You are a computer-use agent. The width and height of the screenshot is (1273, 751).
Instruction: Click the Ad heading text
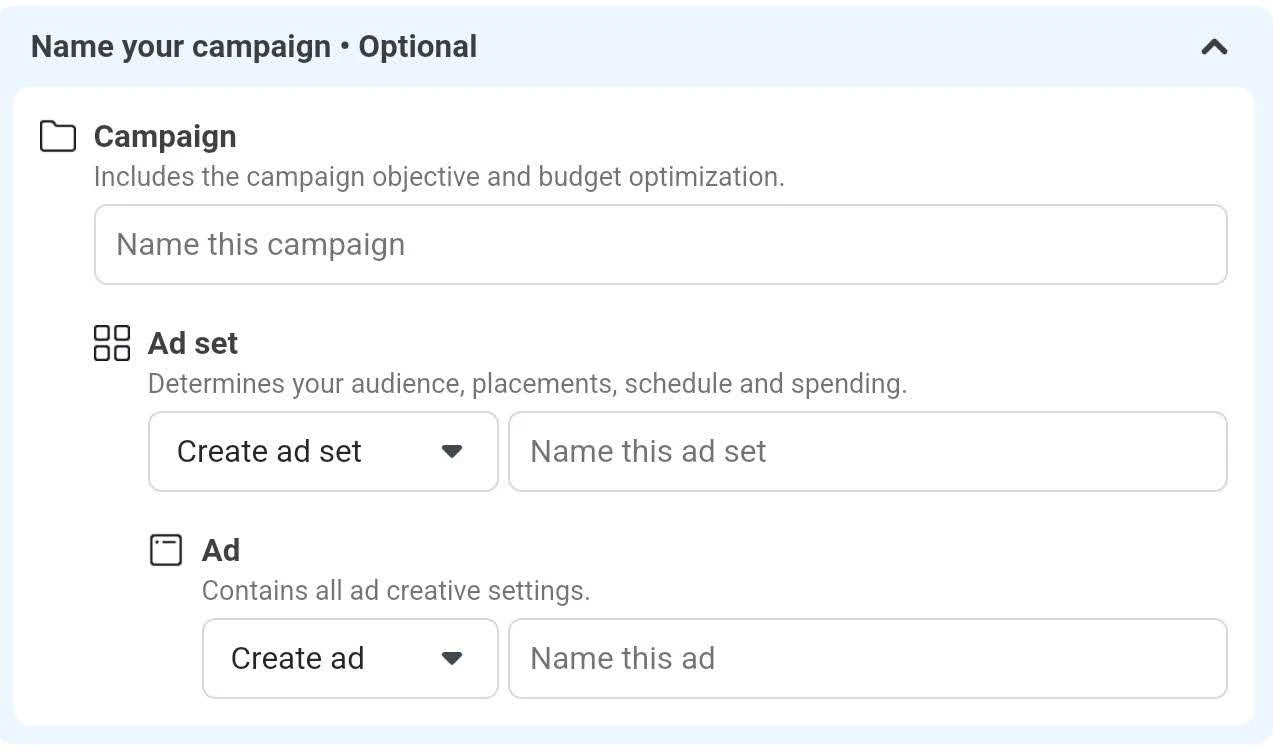(220, 550)
